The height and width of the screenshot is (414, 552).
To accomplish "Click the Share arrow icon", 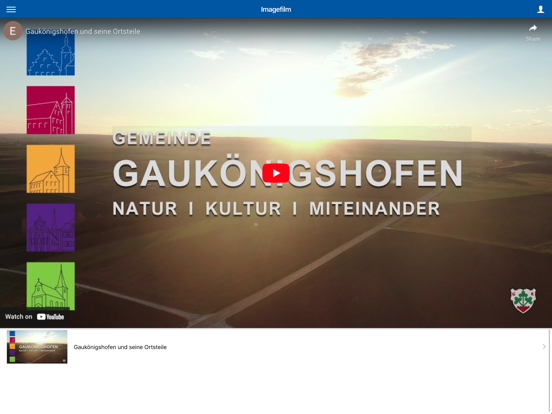I will [x=533, y=28].
